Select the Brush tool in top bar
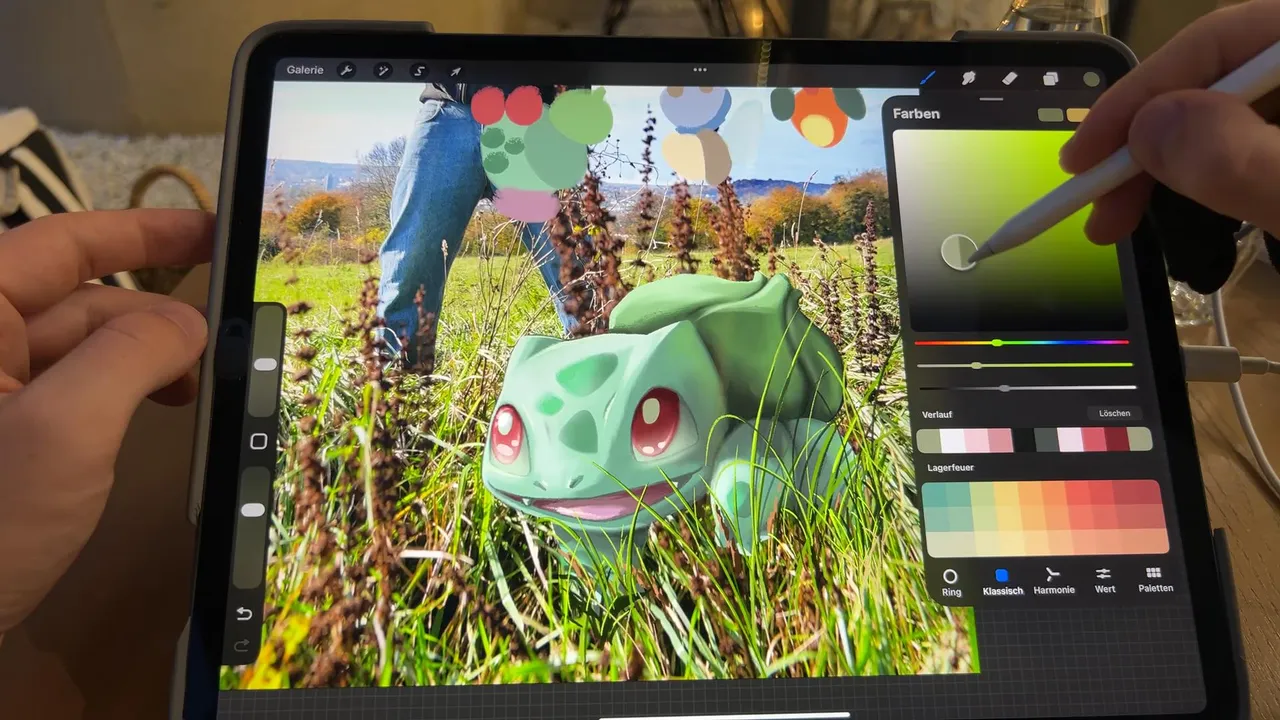This screenshot has width=1280, height=720. [928, 77]
